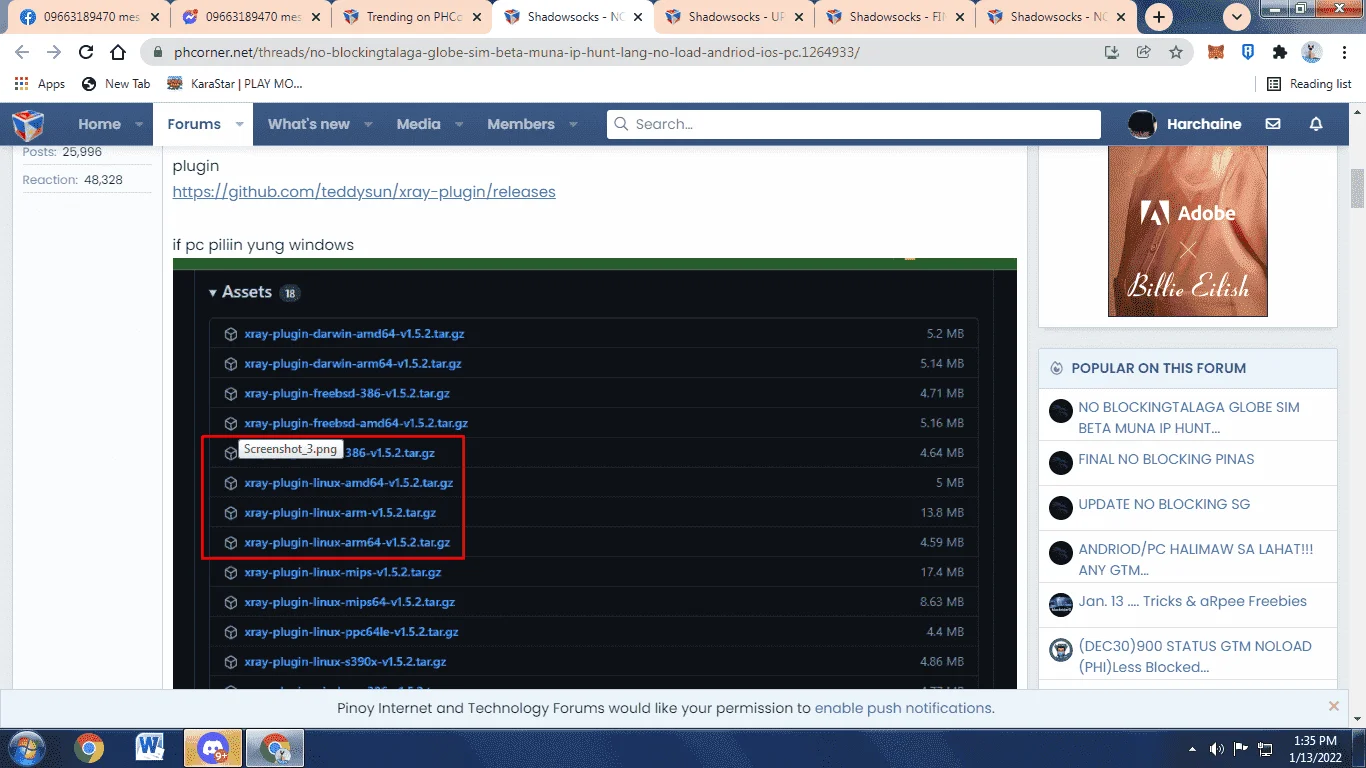Open new browser tab with plus
Image resolution: width=1366 pixels, height=768 pixels.
pyautogui.click(x=1159, y=17)
